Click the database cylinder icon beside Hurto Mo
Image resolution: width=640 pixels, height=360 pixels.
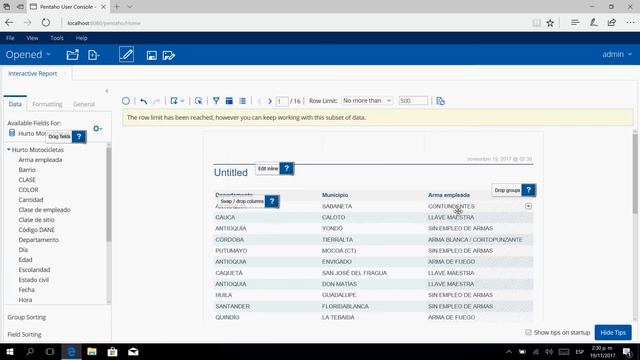(x=12, y=133)
